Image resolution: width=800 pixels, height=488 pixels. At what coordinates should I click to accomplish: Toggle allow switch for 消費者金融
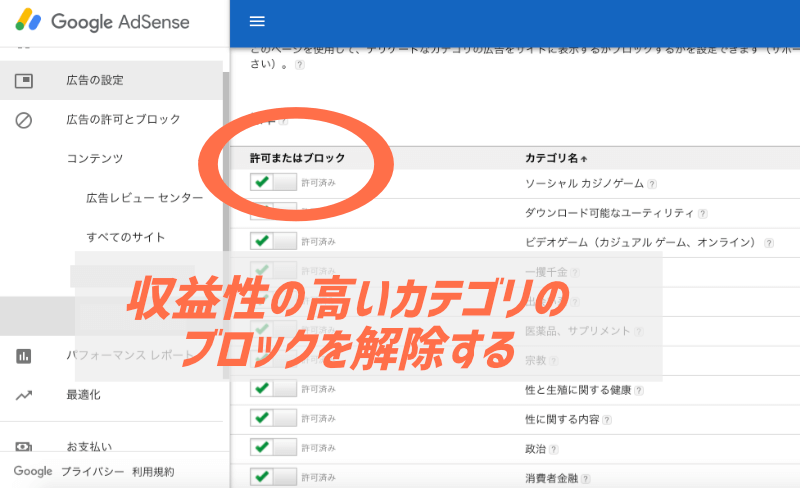coord(273,477)
